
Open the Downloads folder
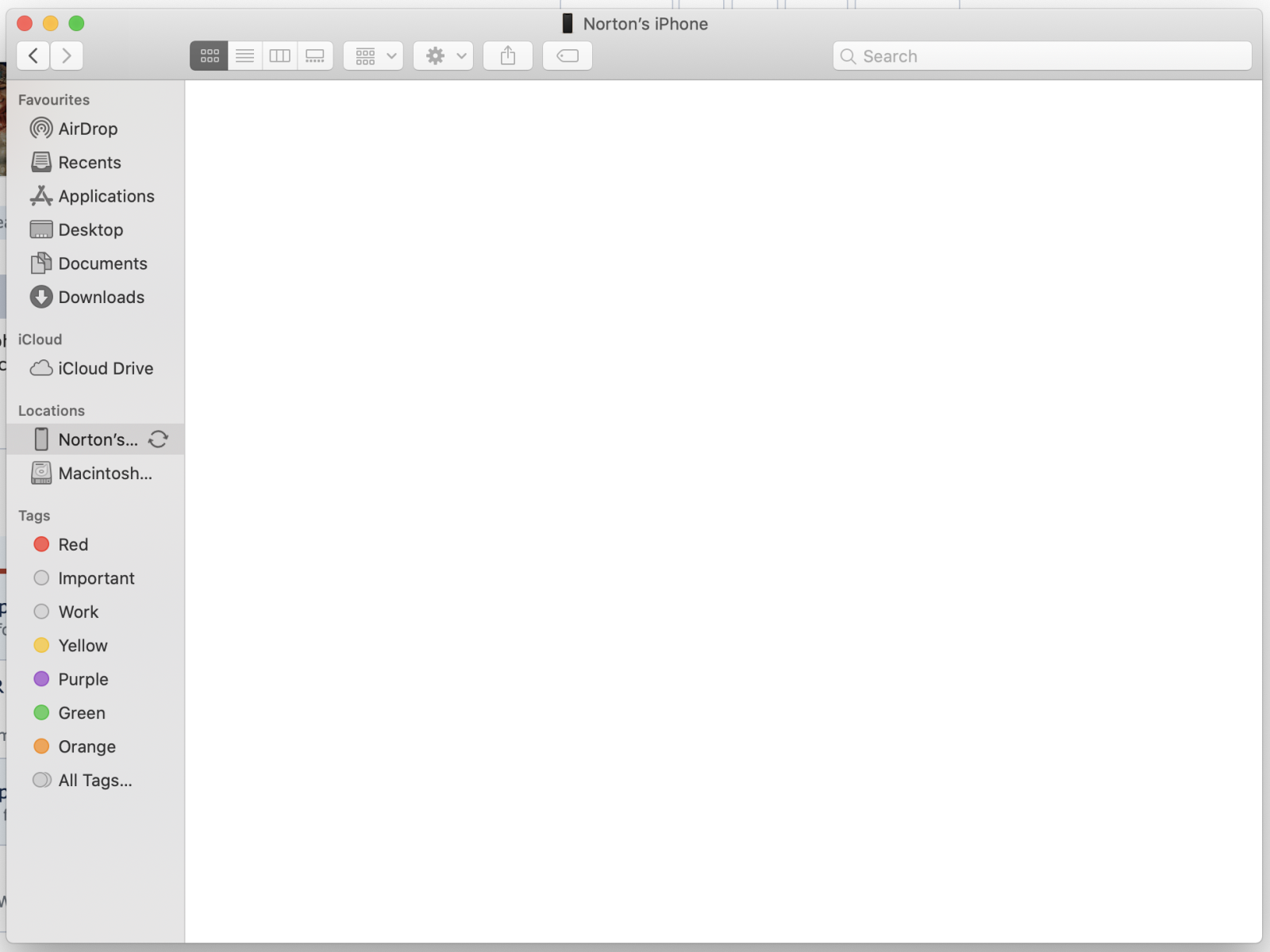tap(95, 297)
